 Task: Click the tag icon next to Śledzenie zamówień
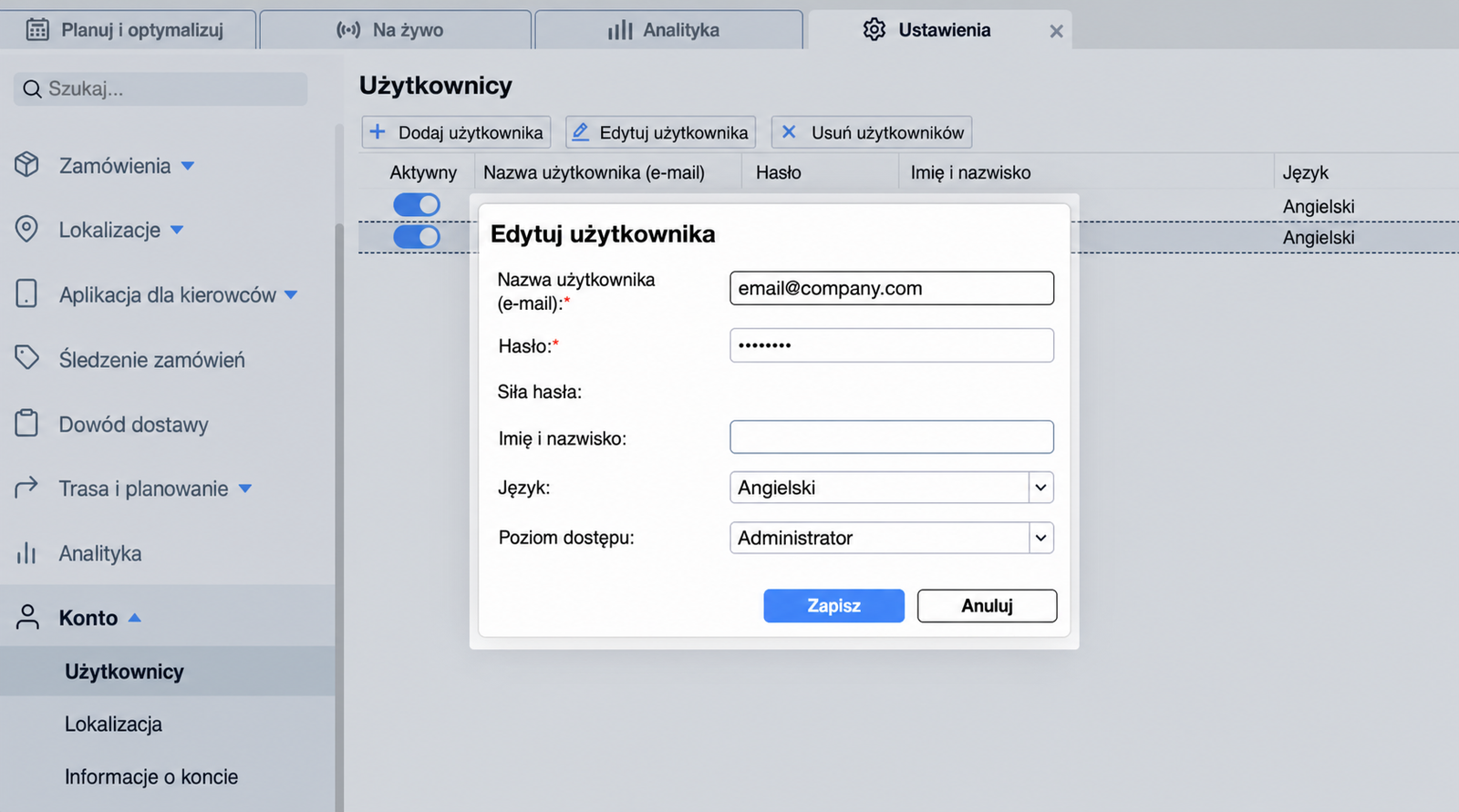[26, 357]
